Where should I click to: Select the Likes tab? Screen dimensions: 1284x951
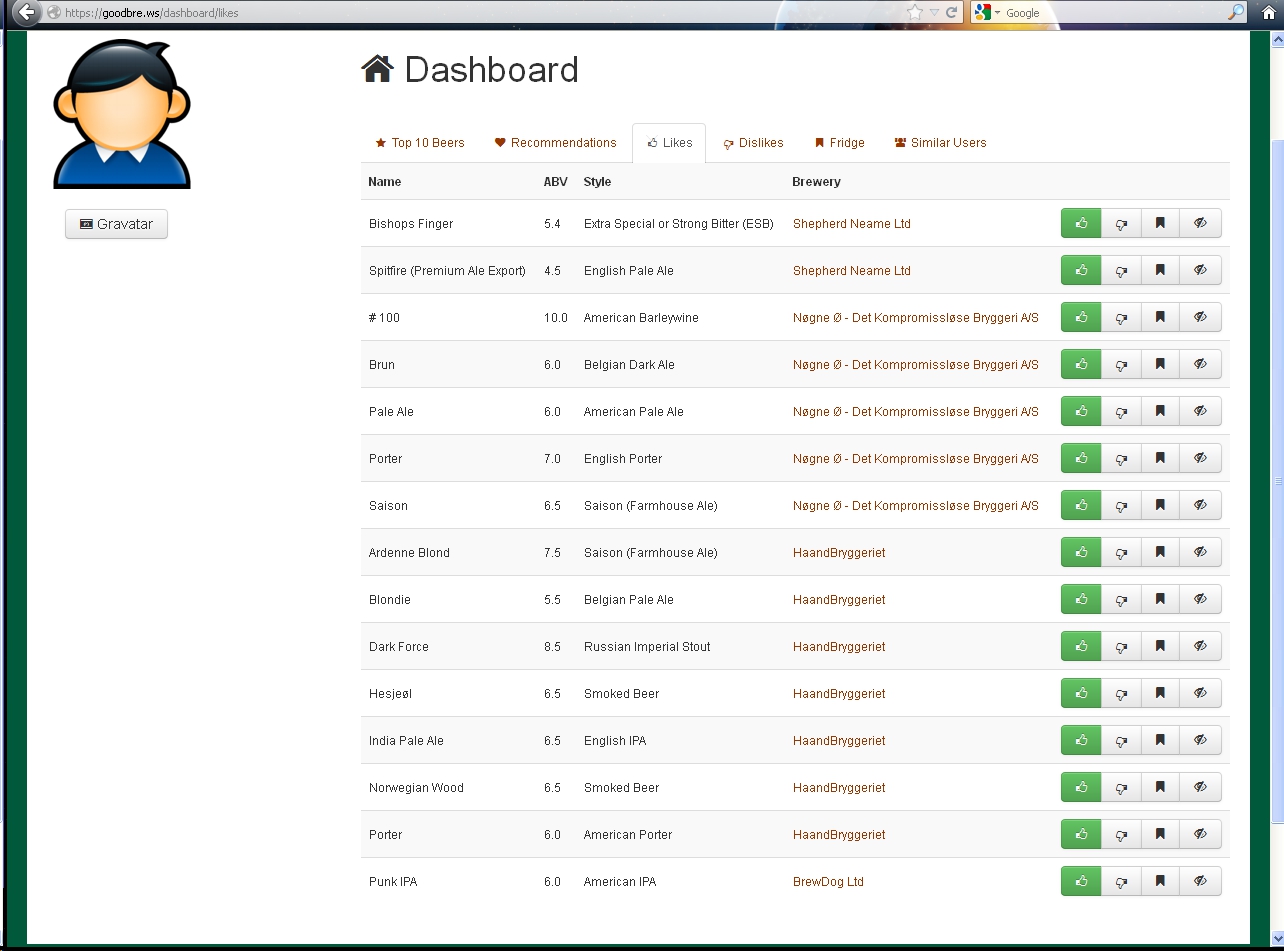pyautogui.click(x=669, y=143)
